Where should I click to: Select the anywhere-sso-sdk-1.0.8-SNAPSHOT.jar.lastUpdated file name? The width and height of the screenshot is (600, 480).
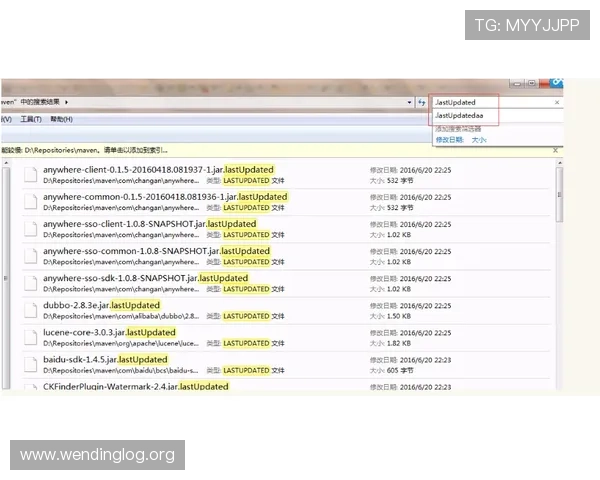[145, 278]
